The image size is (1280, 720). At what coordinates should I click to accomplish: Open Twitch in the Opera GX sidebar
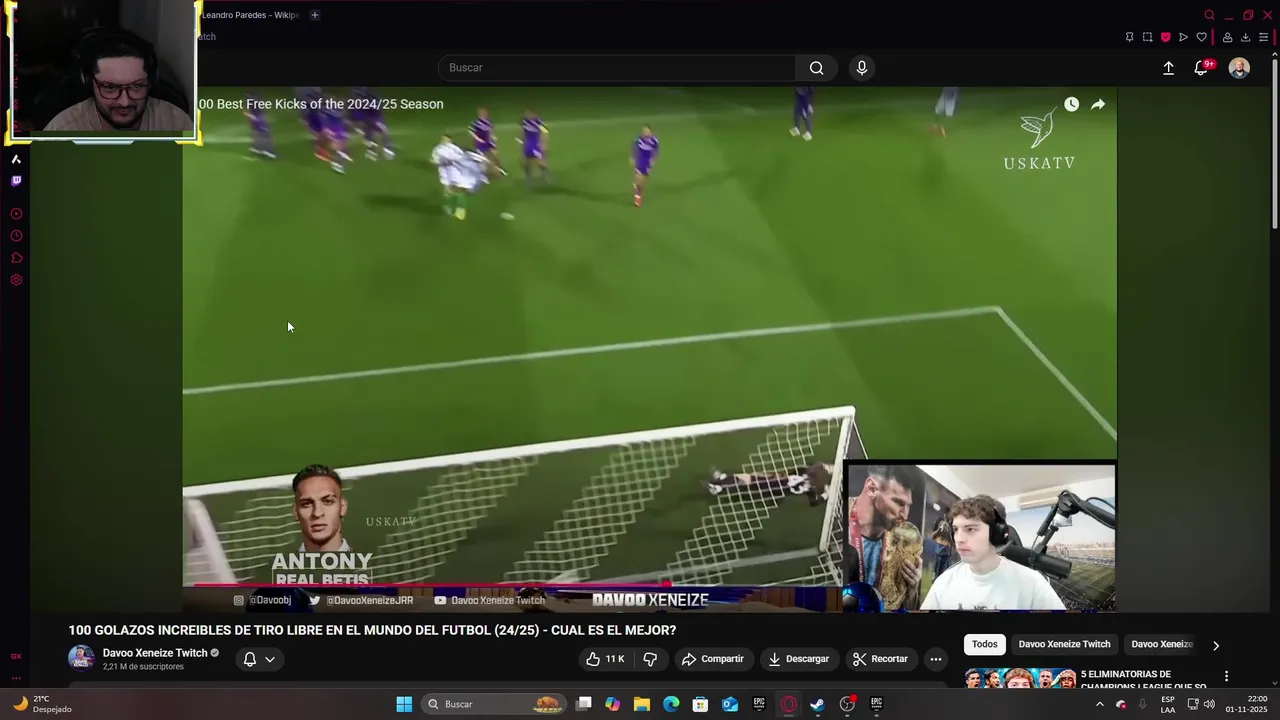tap(16, 181)
